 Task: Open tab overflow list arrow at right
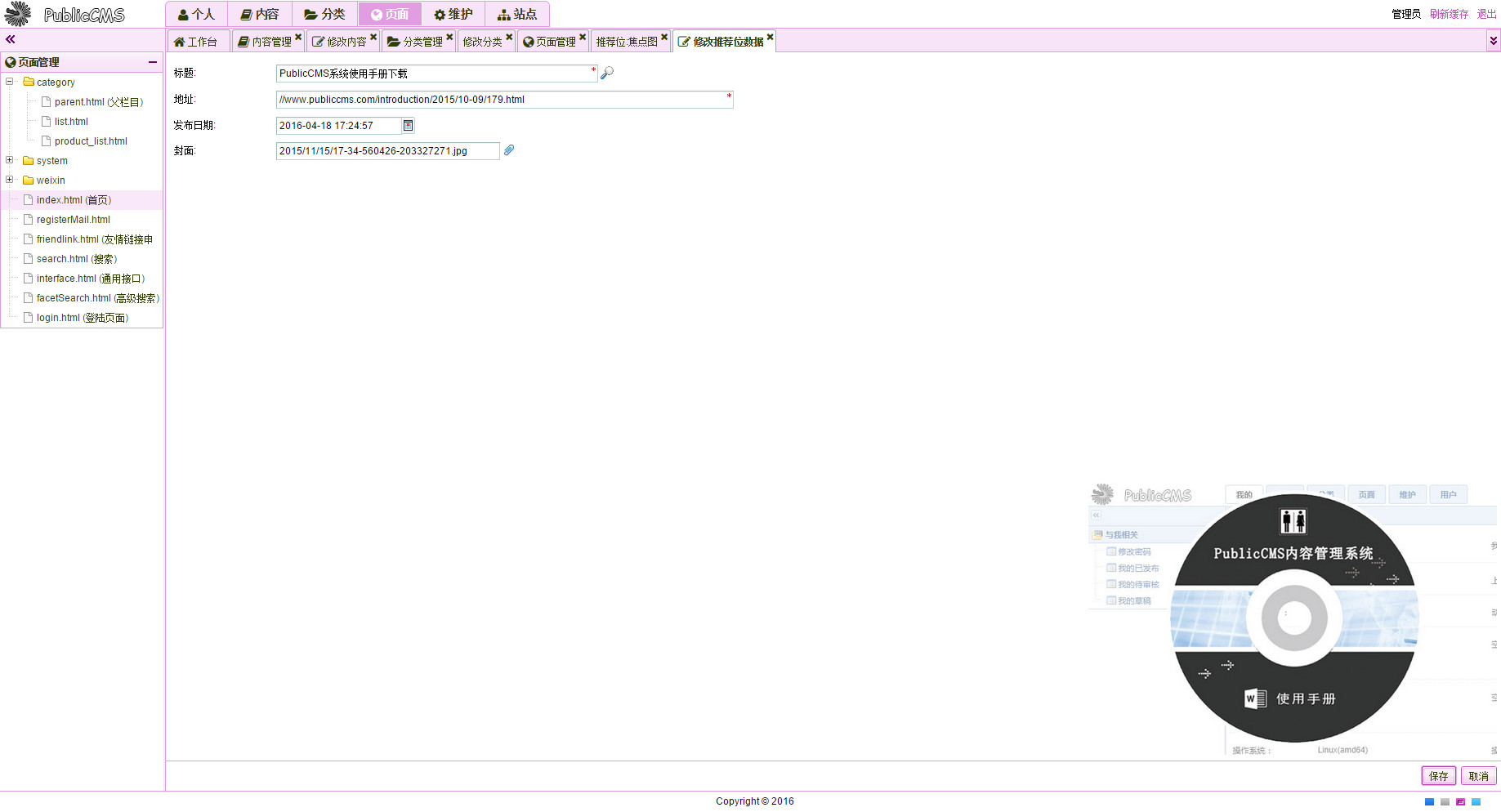point(1494,40)
